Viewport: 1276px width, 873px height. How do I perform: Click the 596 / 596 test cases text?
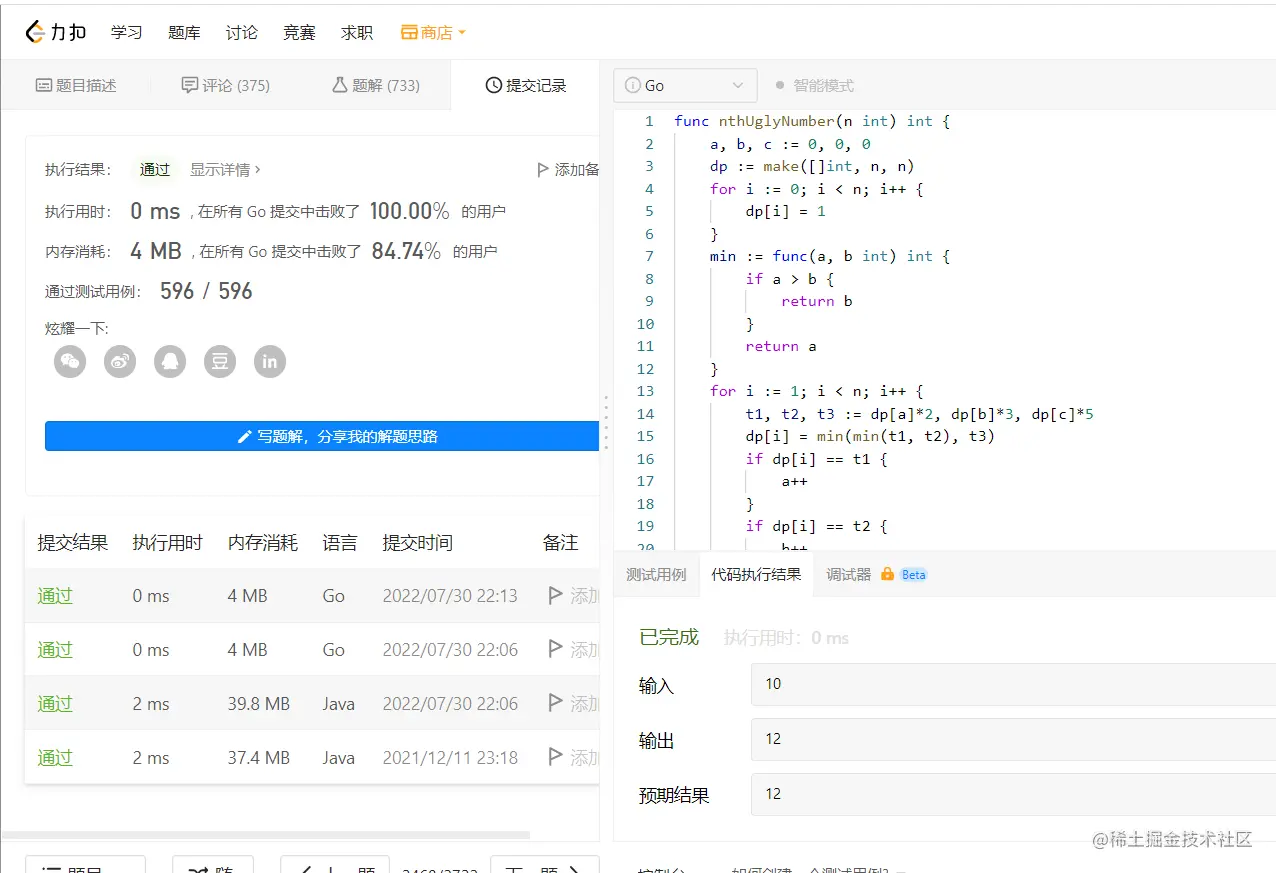tap(206, 291)
